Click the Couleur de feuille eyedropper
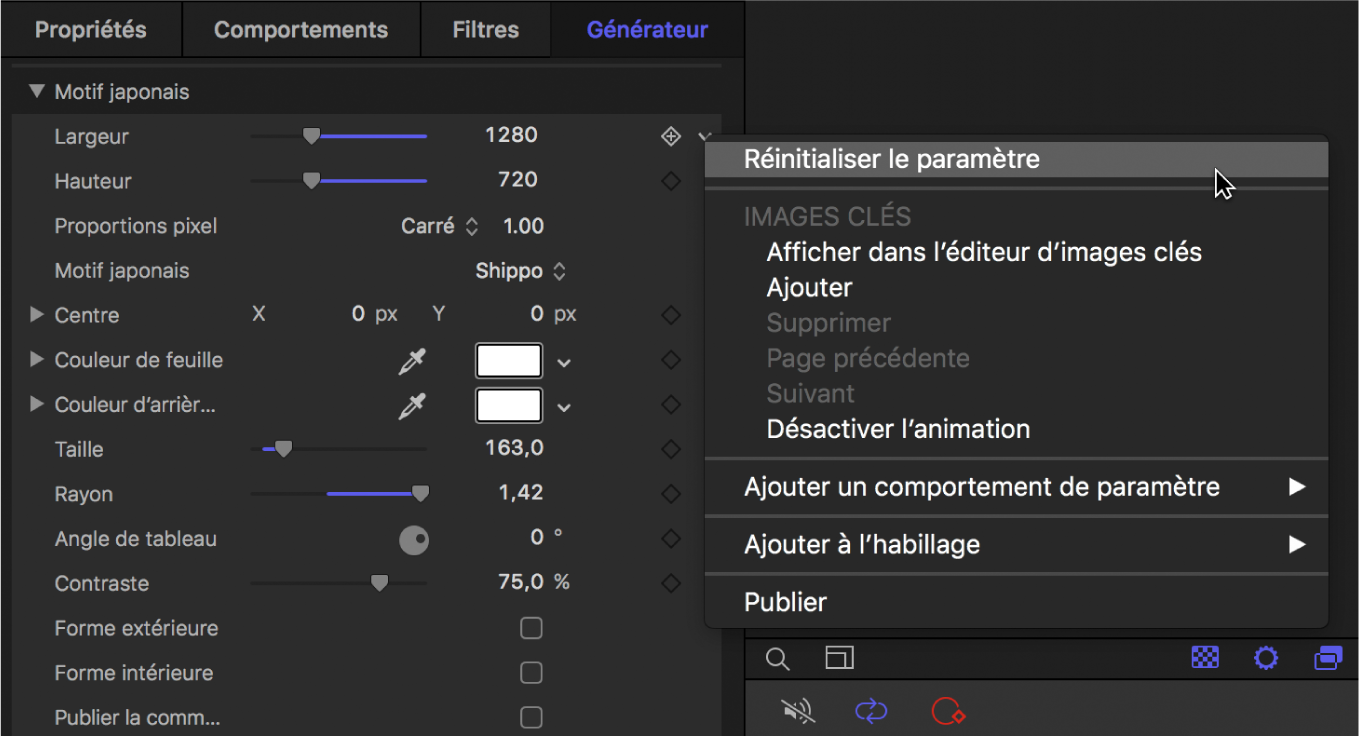 click(412, 362)
